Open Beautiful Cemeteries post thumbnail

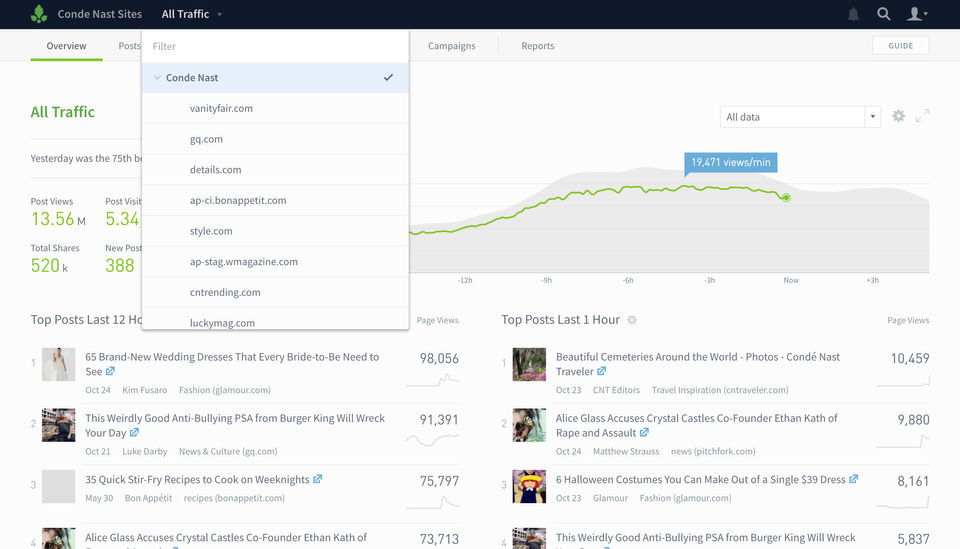pyautogui.click(x=529, y=364)
